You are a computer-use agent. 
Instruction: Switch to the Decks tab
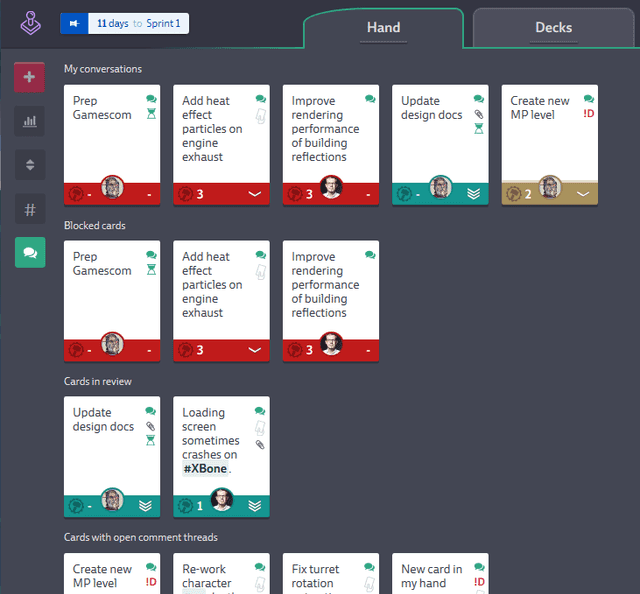553,27
